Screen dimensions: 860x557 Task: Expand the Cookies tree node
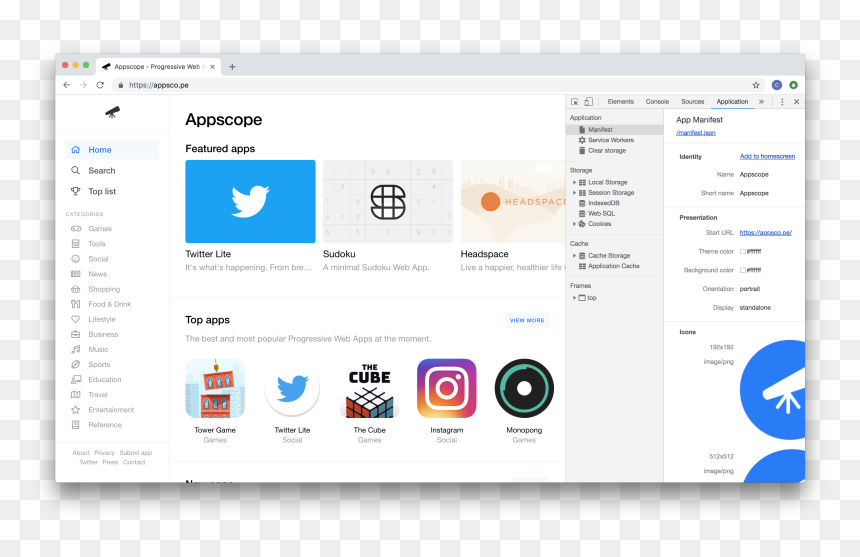coord(574,224)
